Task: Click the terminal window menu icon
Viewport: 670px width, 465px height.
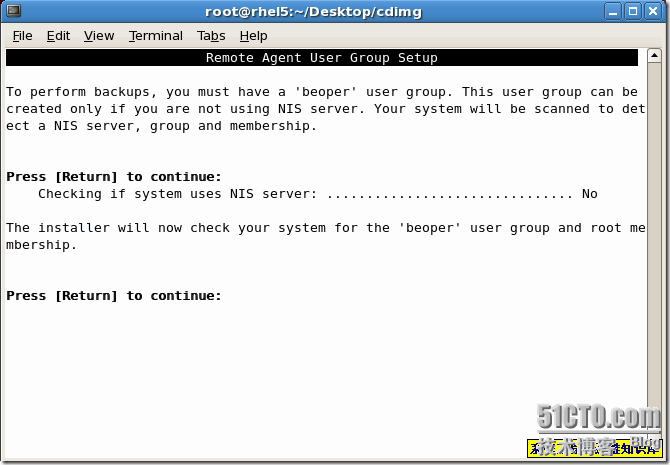Action: [x=13, y=10]
